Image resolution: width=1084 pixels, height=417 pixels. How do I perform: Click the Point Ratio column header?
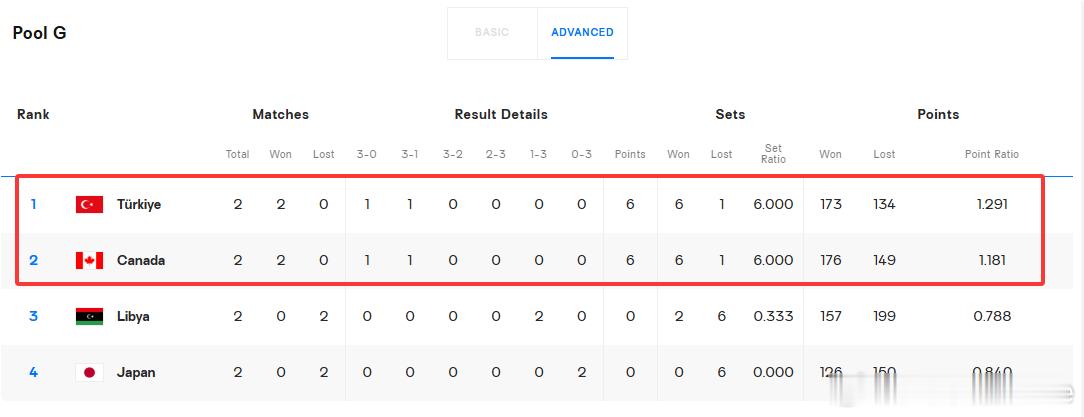992,154
